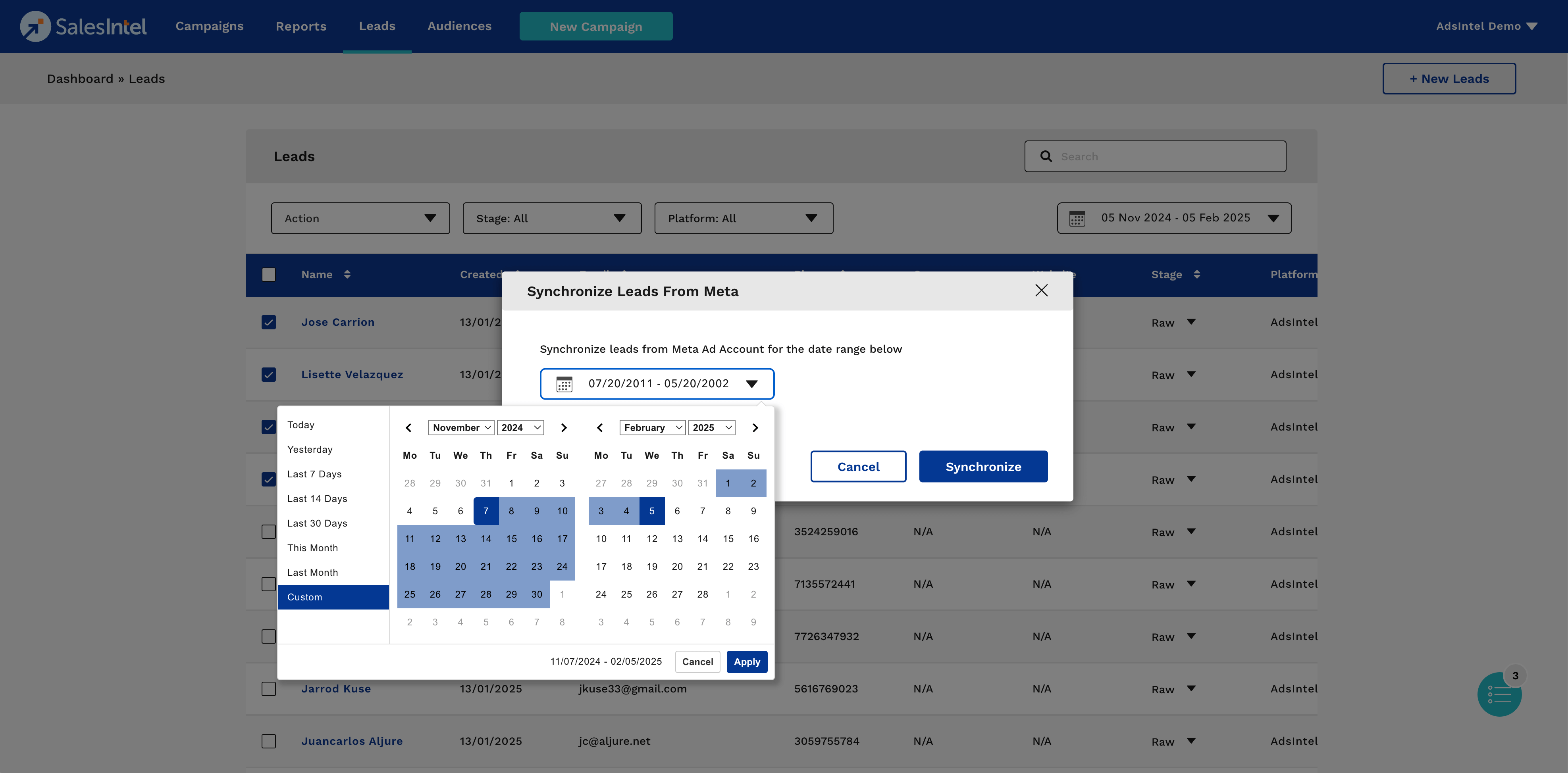Screen dimensions: 1568x773
Task: Close the Synchronize Leads modal with X
Action: pyautogui.click(x=1041, y=290)
